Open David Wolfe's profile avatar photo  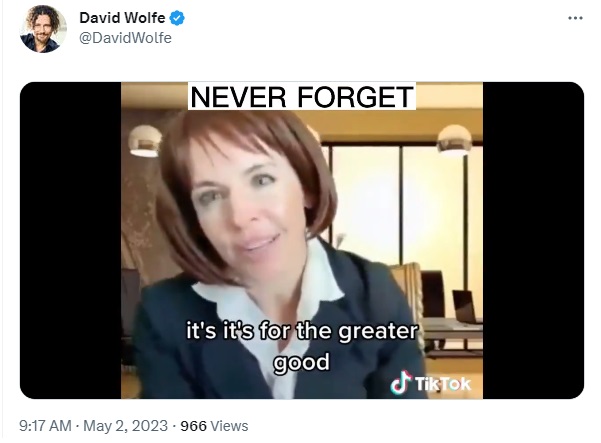pyautogui.click(x=43, y=29)
